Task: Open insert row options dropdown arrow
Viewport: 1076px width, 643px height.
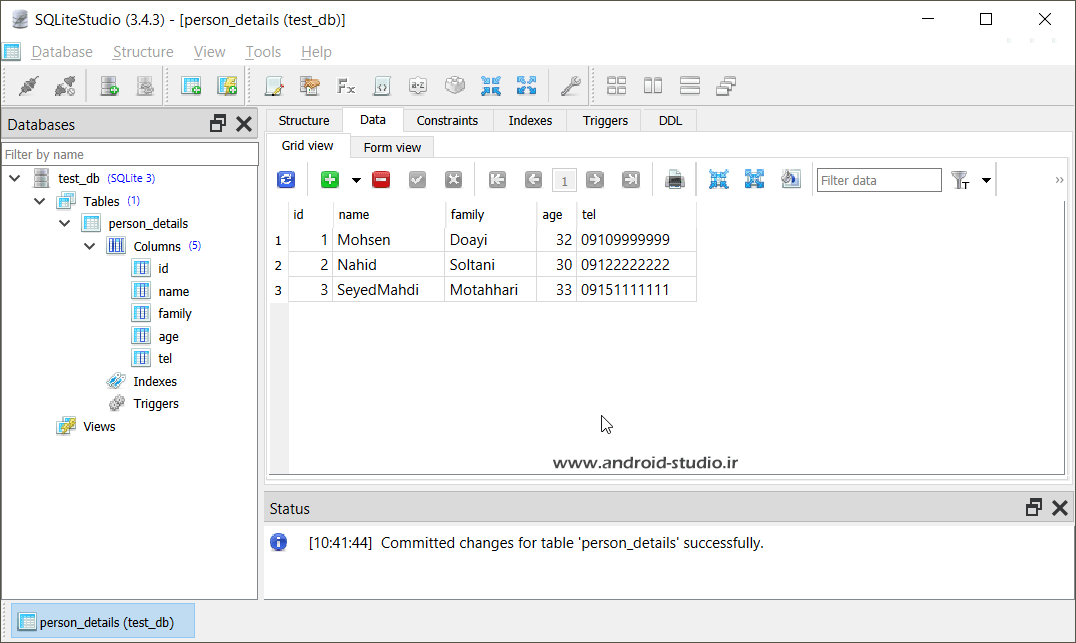Action: 356,180
